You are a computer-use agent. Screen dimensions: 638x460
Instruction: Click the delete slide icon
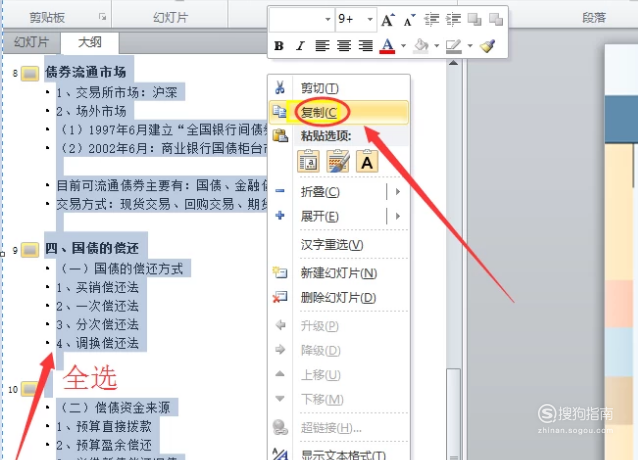click(x=280, y=297)
